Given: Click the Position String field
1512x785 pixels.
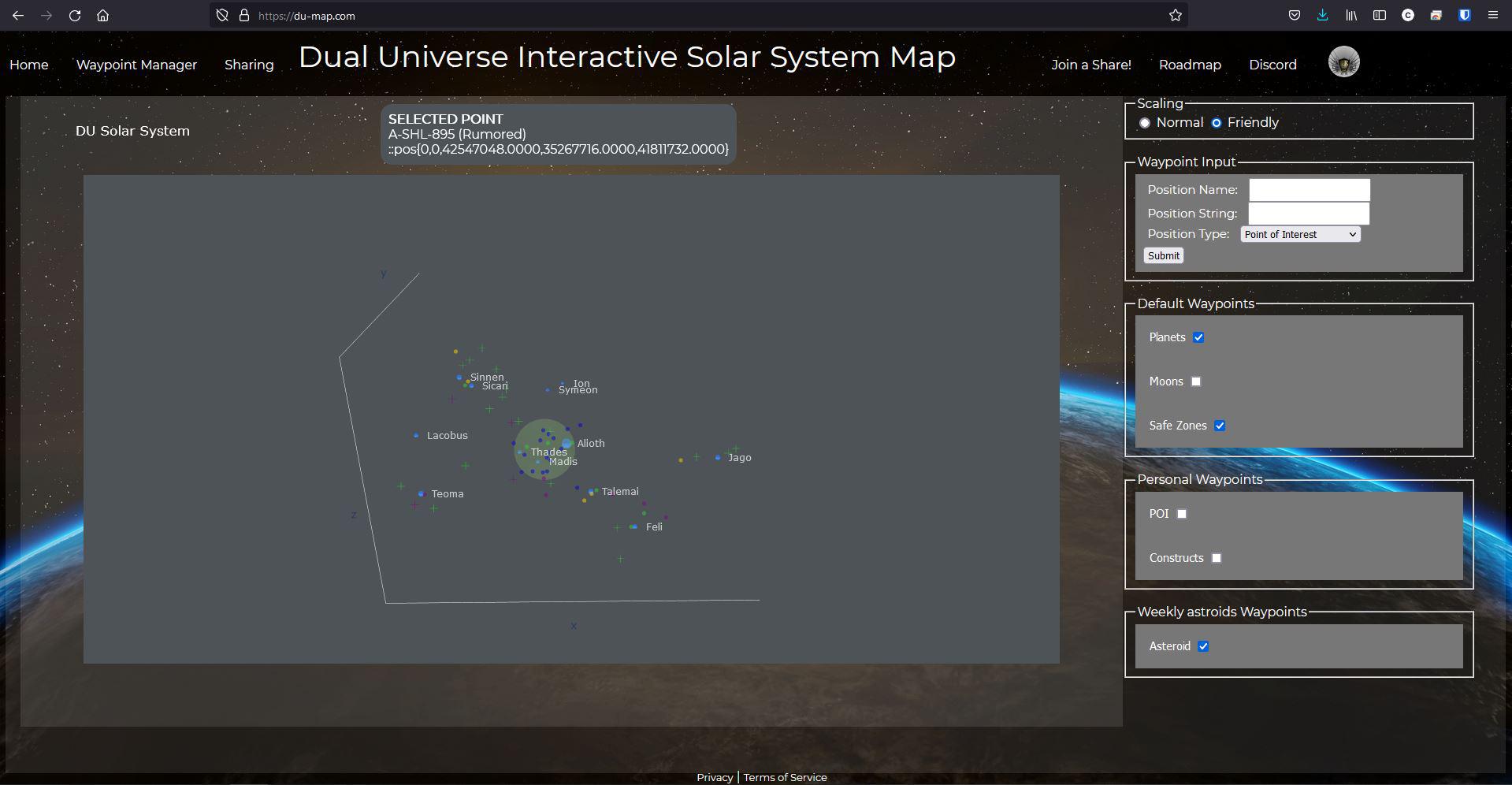Looking at the screenshot, I should pyautogui.click(x=1309, y=214).
